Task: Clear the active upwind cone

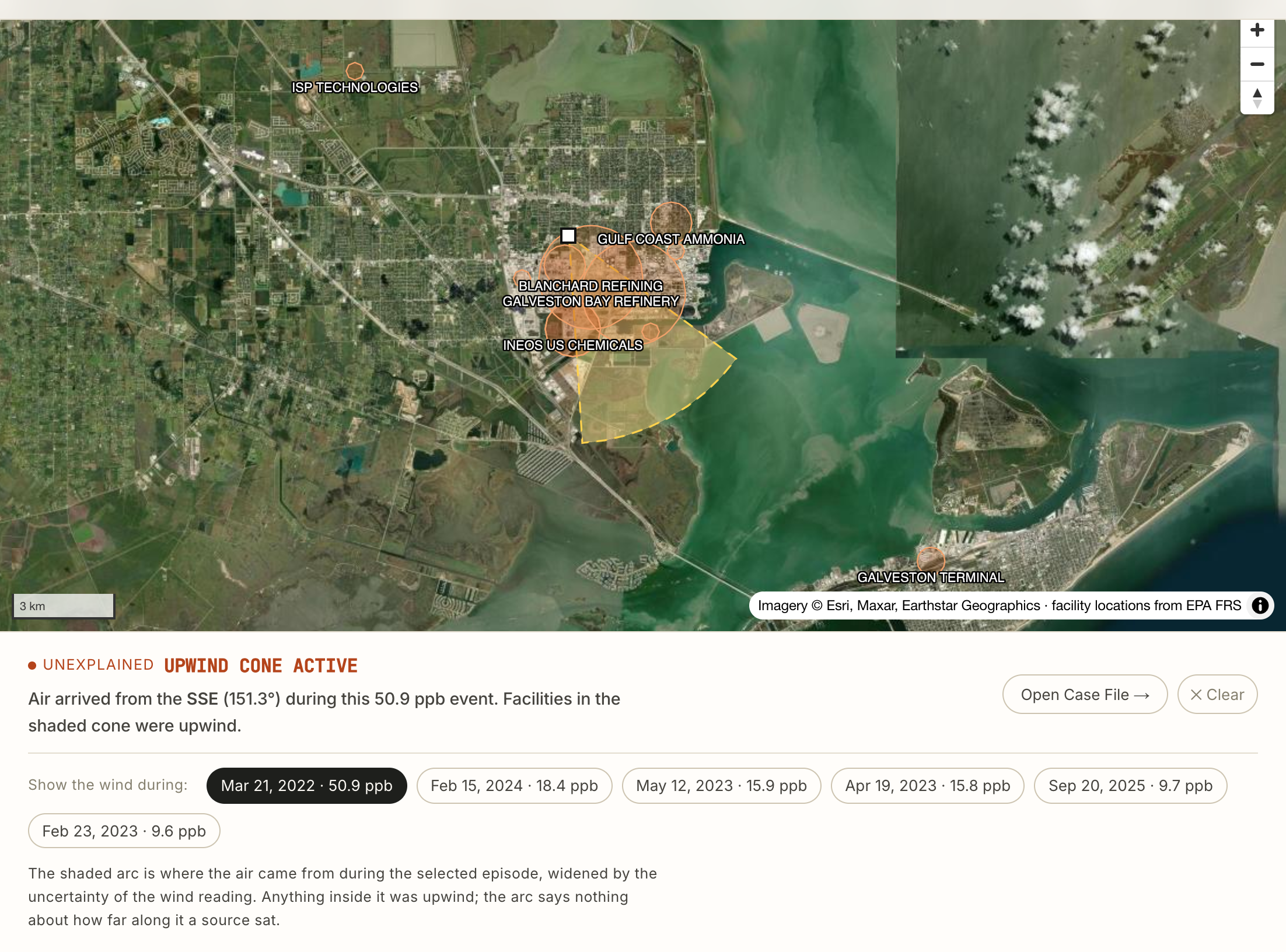Action: coord(1217,694)
